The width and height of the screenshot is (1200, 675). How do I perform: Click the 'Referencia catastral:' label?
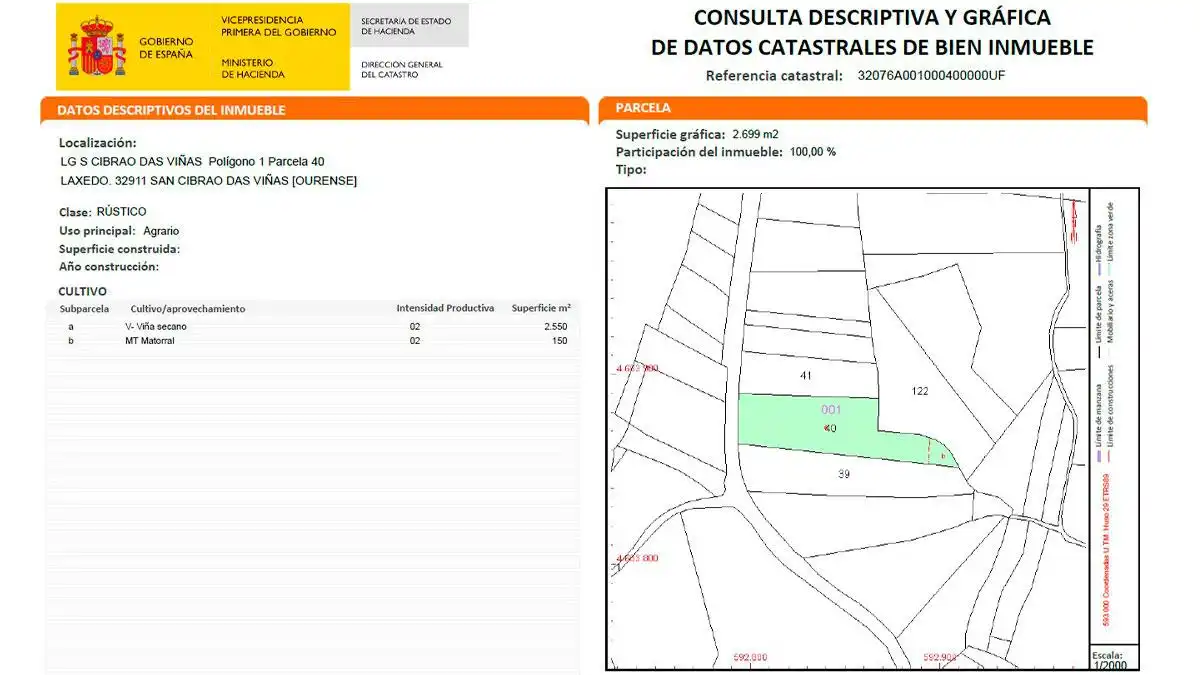point(775,75)
